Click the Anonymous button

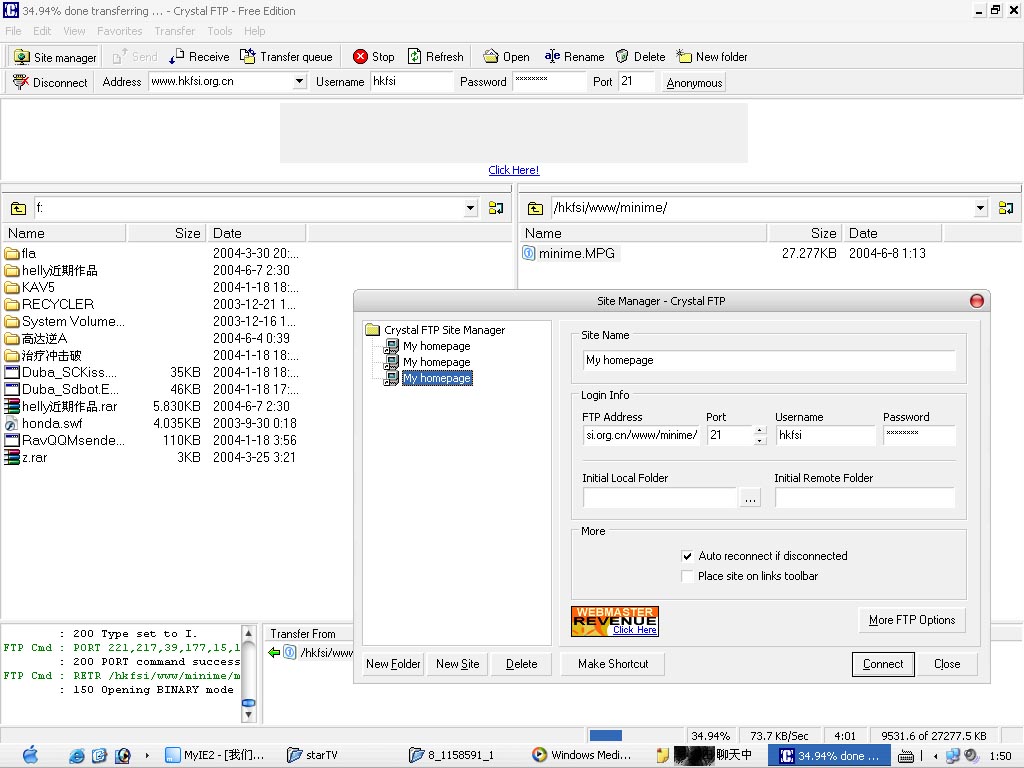[694, 83]
